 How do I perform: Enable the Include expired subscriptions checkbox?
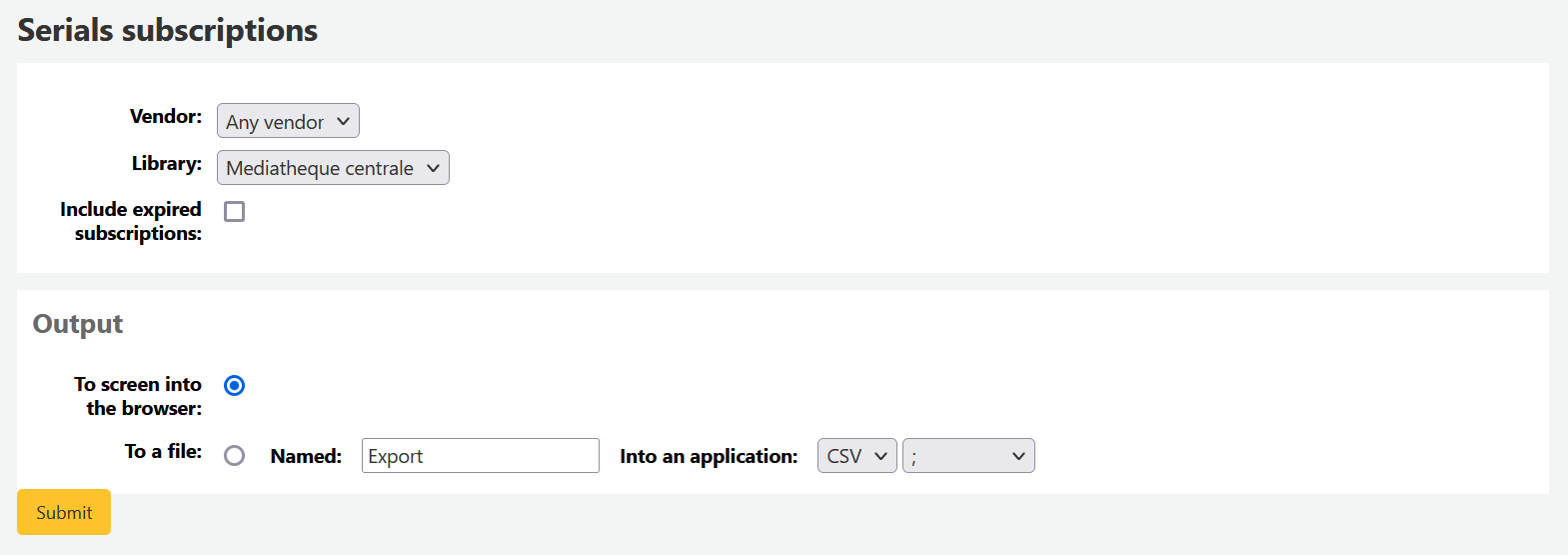[235, 212]
